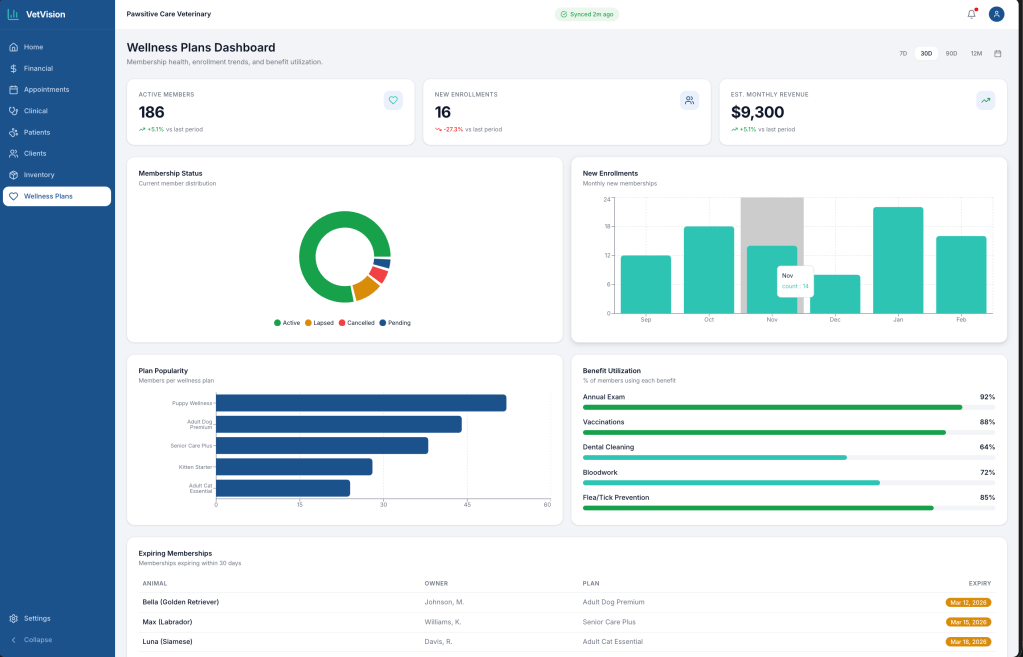Switch to the 90D time range
The height and width of the screenshot is (657, 1023).
tap(951, 54)
